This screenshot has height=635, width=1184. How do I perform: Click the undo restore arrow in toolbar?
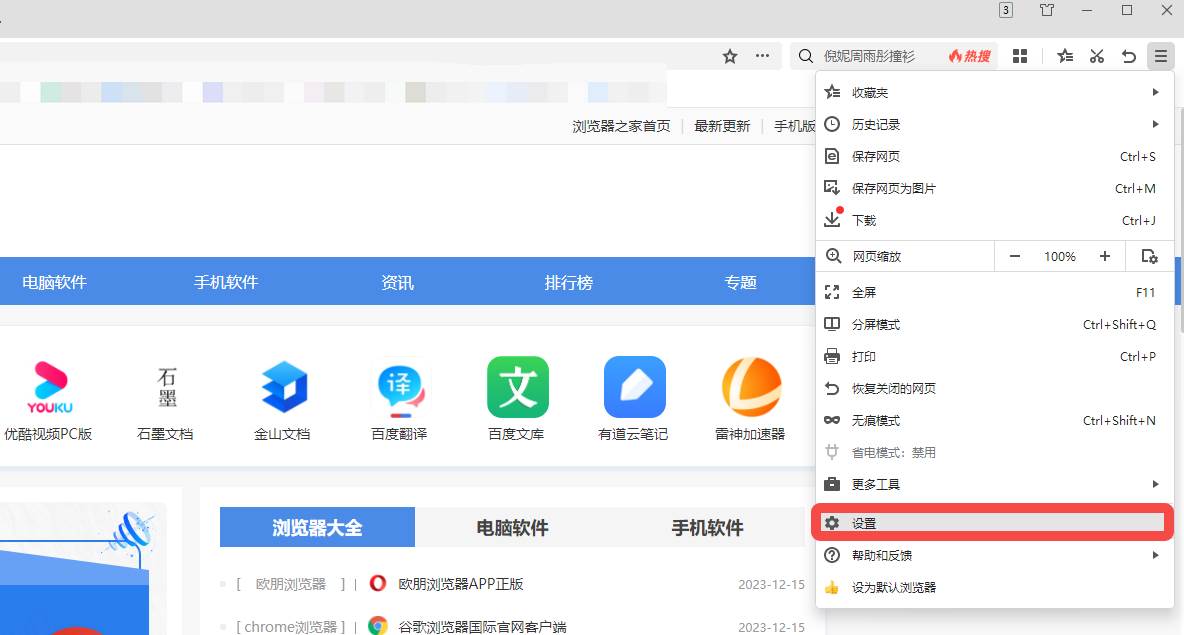(1129, 56)
